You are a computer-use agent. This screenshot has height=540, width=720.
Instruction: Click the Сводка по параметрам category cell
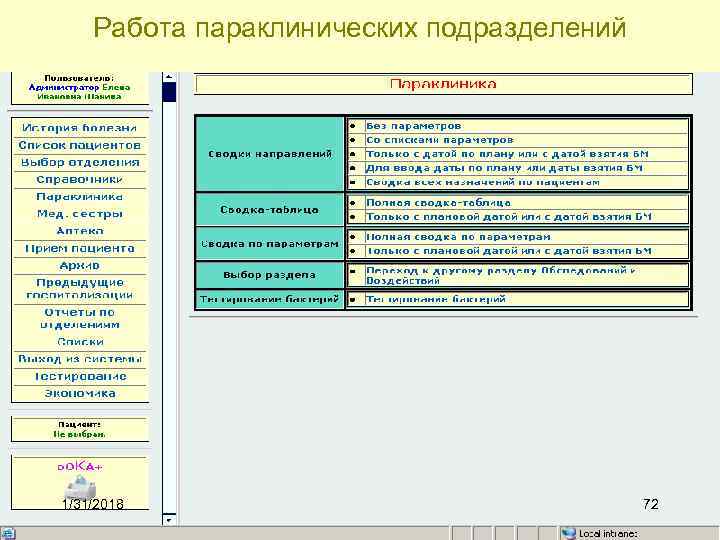pyautogui.click(x=270, y=244)
